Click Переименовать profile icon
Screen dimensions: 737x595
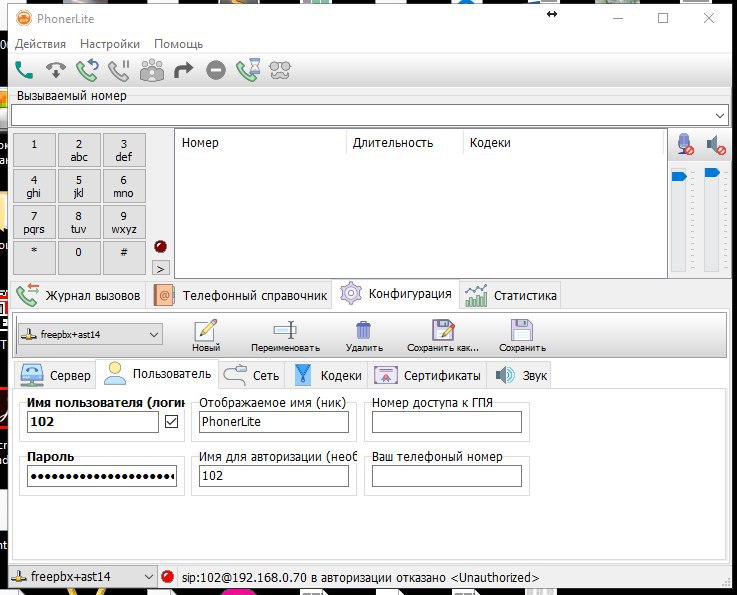[285, 336]
